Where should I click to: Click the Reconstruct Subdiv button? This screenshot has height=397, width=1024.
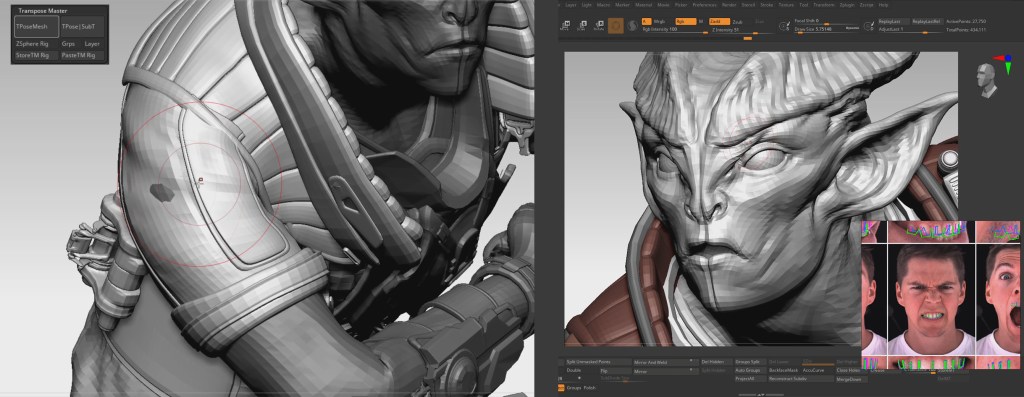[800, 379]
